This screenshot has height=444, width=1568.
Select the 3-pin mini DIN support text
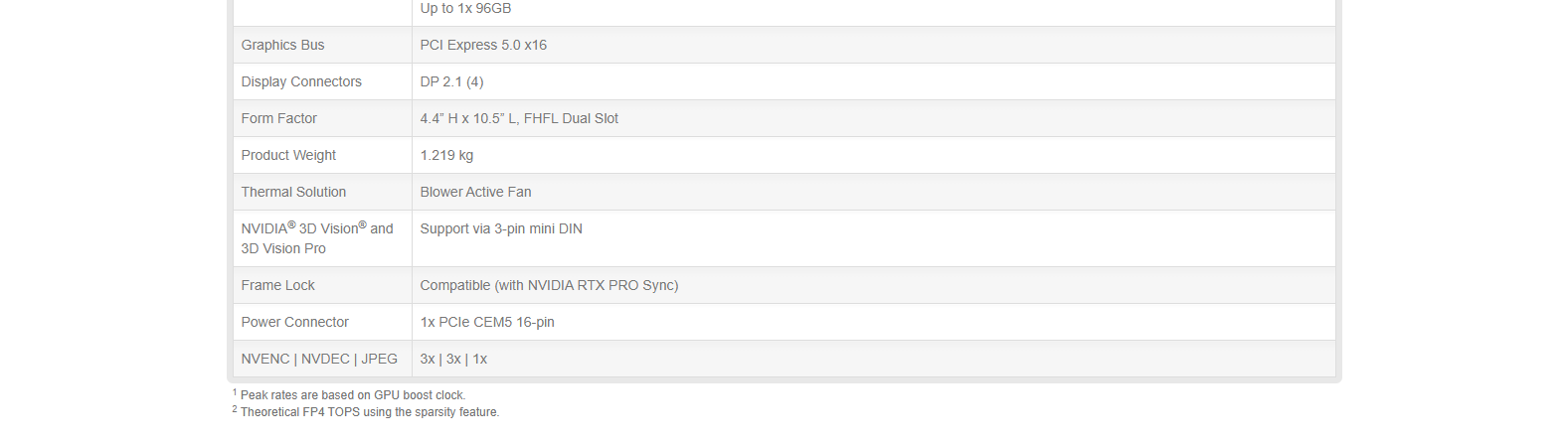501,228
